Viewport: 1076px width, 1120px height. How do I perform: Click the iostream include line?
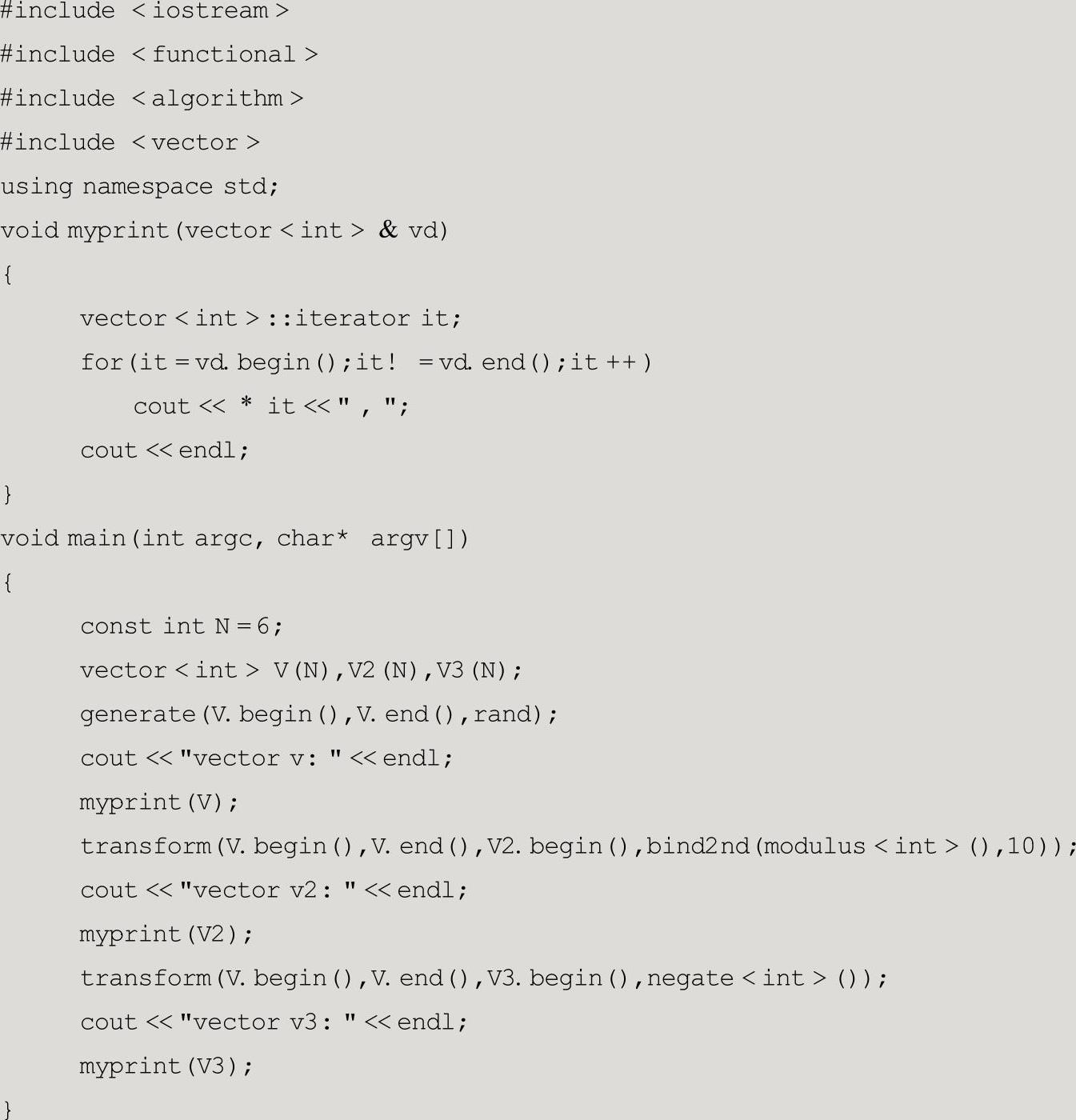click(144, 11)
